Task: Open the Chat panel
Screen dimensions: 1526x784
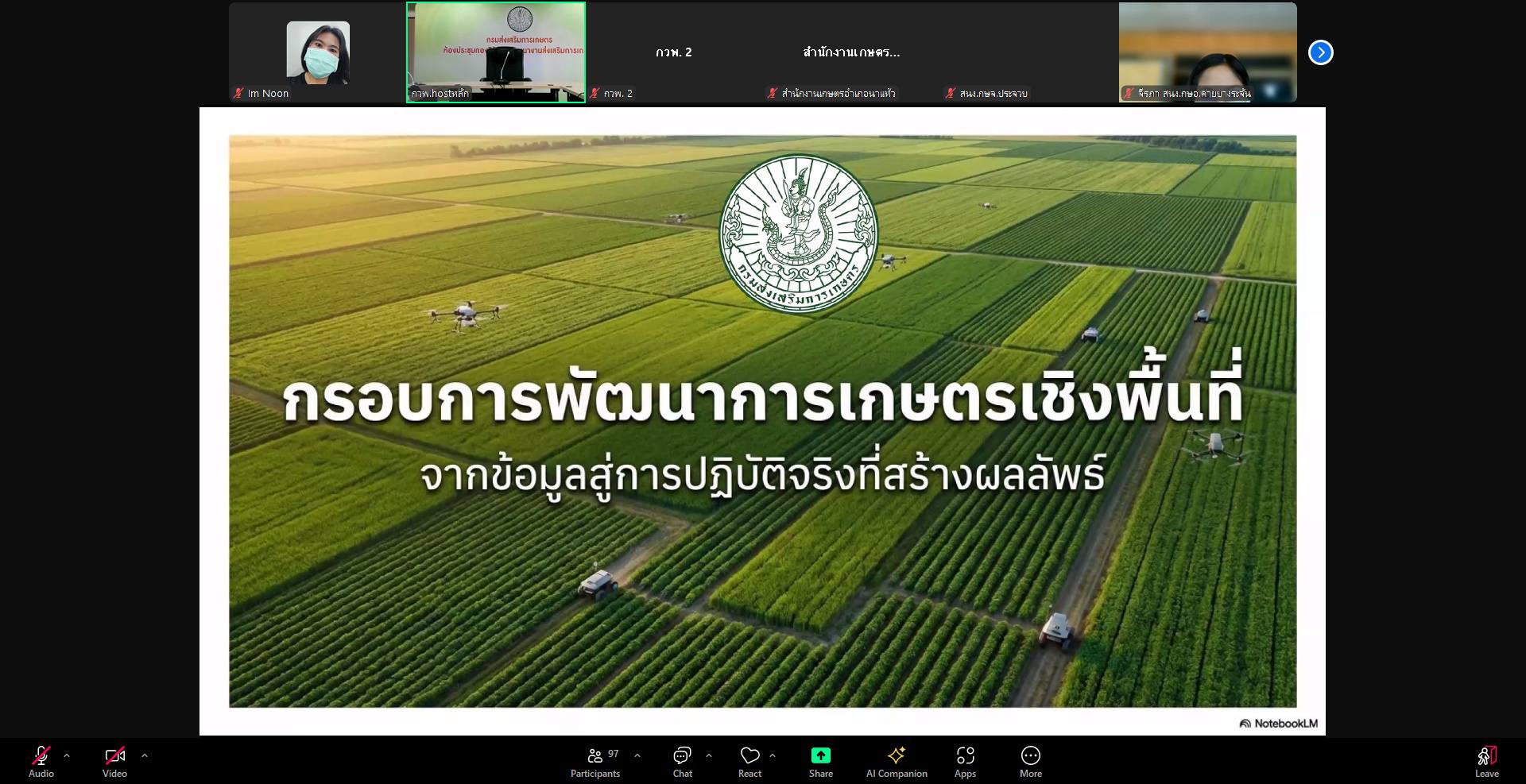Action: (x=682, y=761)
